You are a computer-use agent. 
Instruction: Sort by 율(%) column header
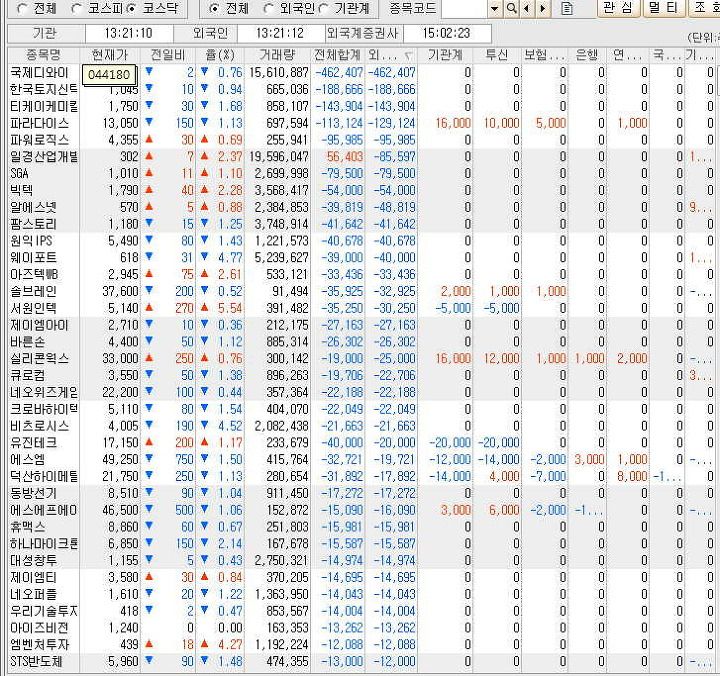tap(220, 55)
